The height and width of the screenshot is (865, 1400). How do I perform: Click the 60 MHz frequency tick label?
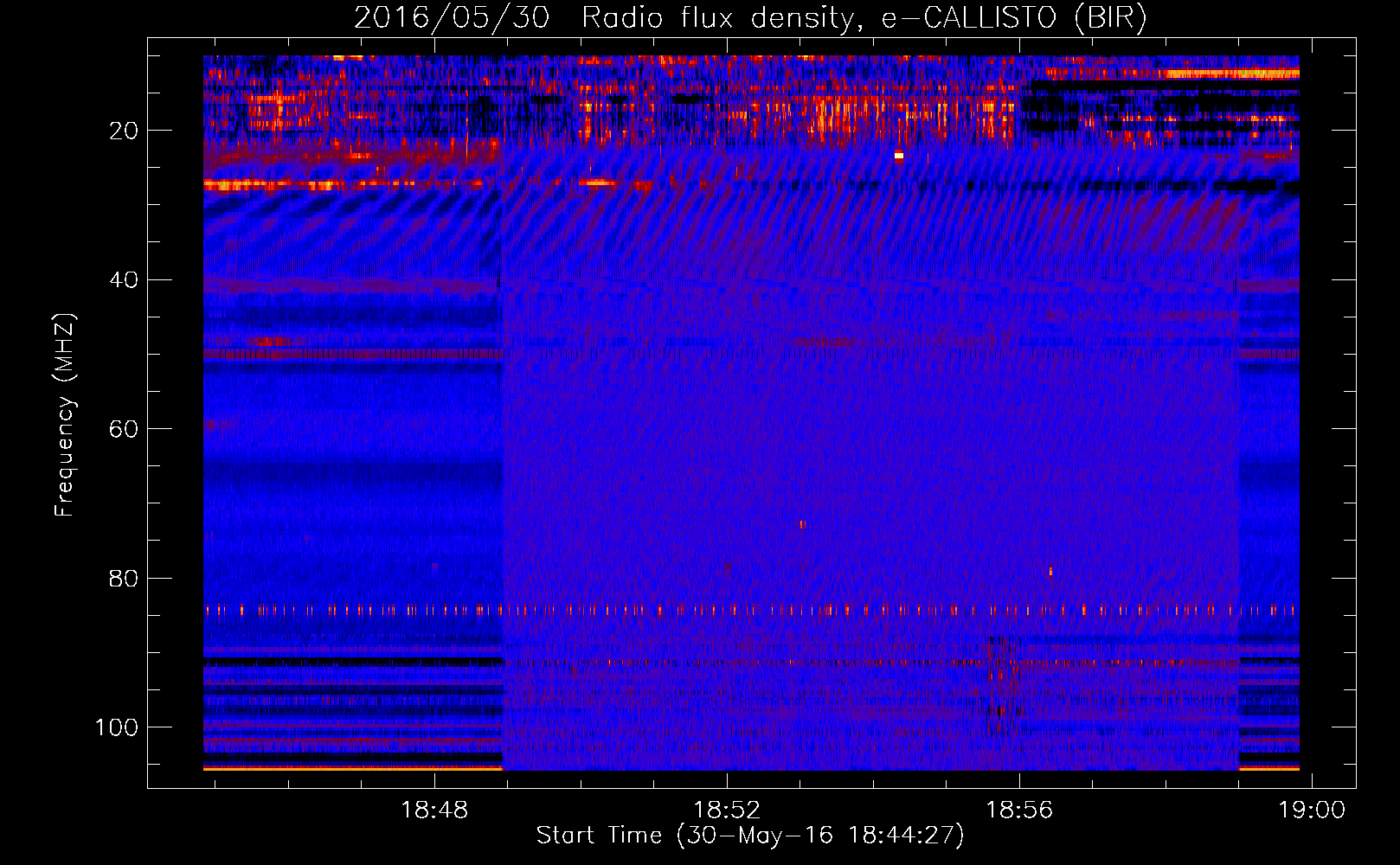(x=124, y=429)
